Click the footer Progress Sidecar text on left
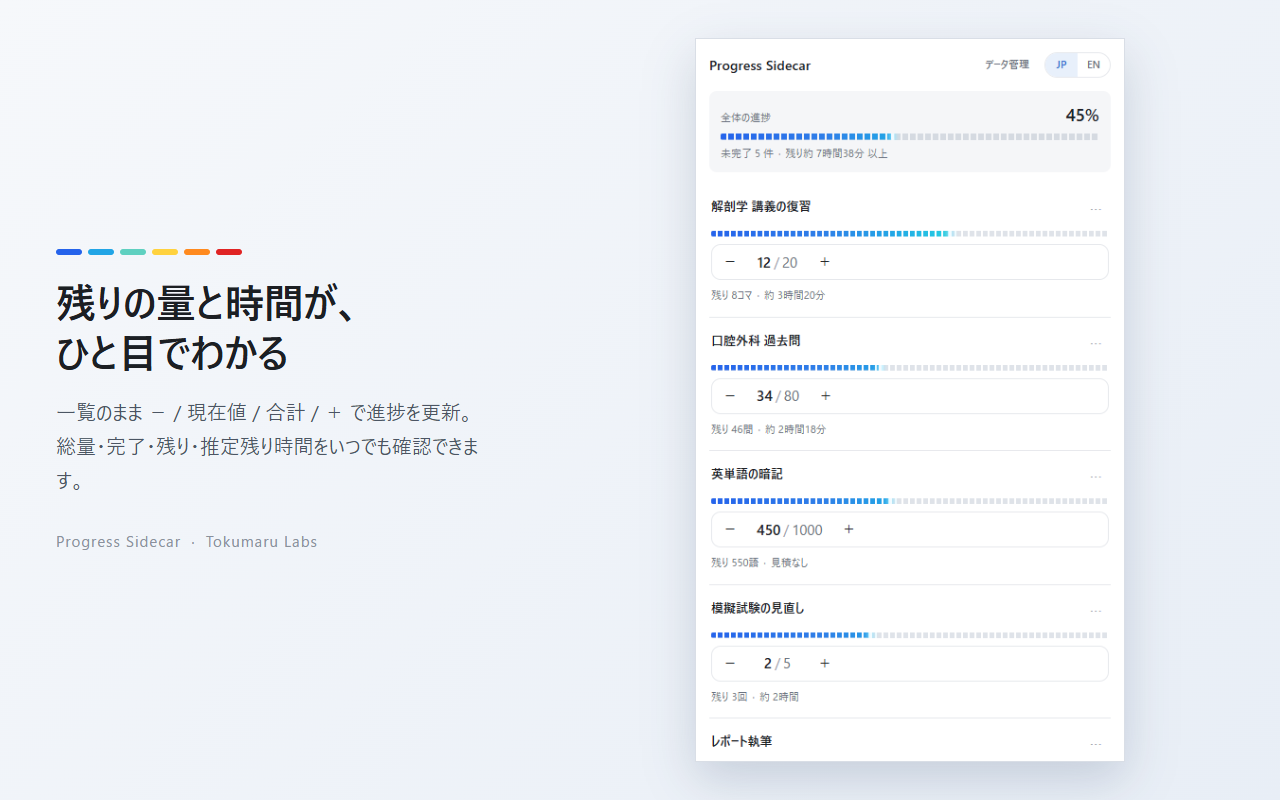Screen dimensions: 1280x800 tap(118, 542)
